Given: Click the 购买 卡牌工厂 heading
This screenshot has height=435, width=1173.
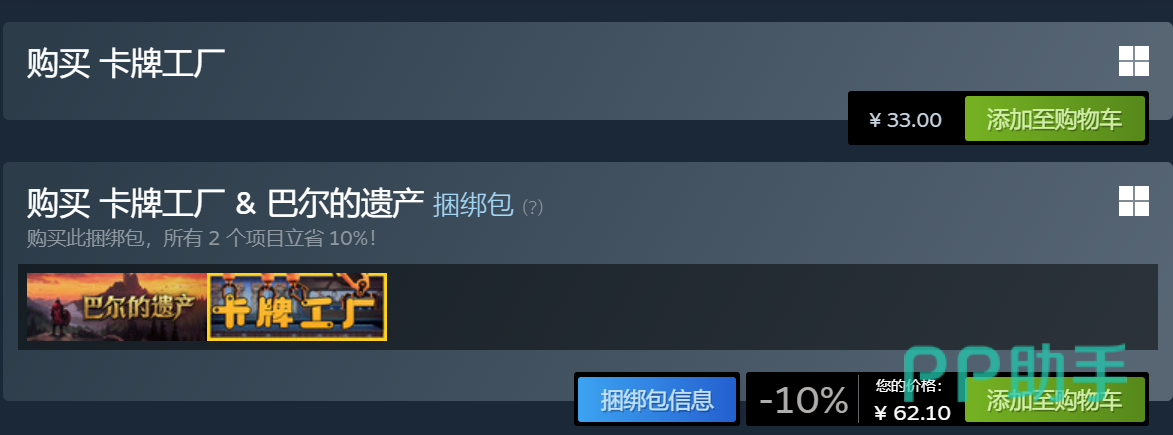Looking at the screenshot, I should (126, 63).
